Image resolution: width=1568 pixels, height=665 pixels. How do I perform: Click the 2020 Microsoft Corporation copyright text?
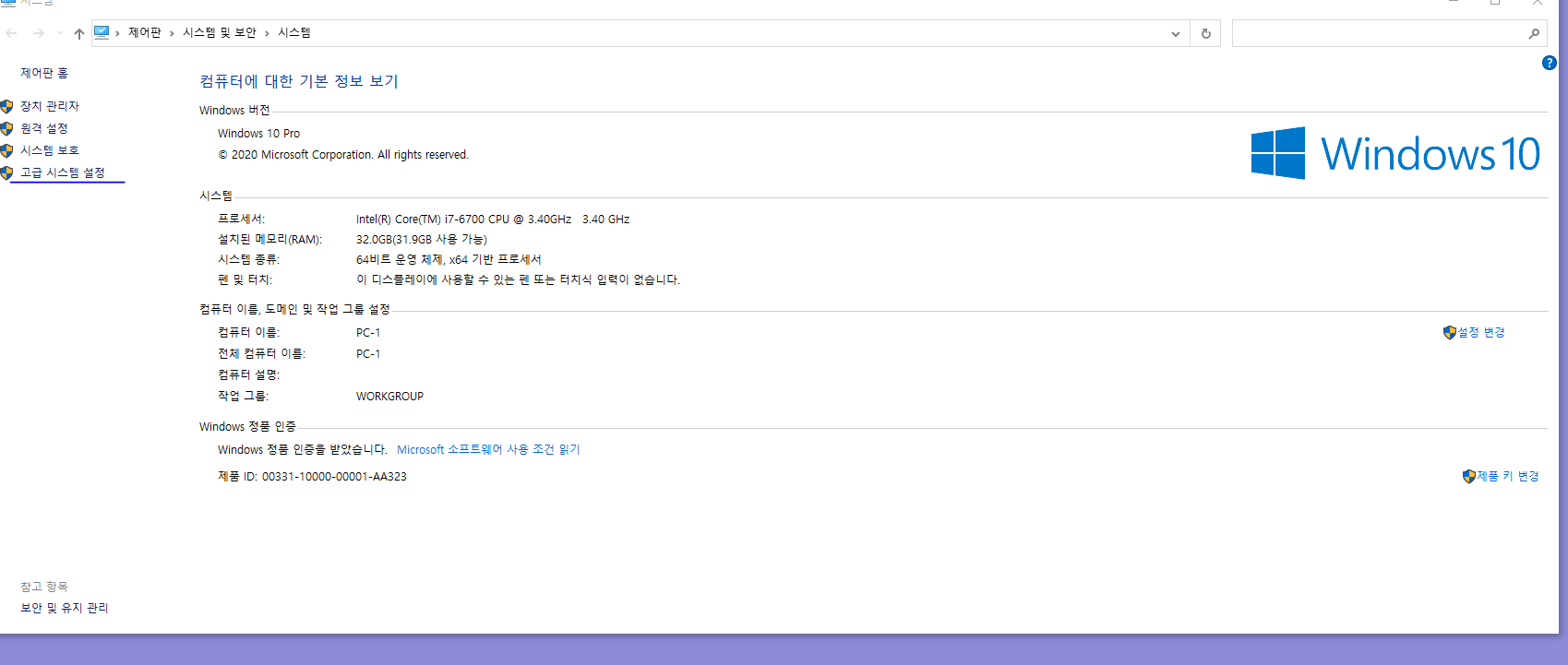pos(343,154)
